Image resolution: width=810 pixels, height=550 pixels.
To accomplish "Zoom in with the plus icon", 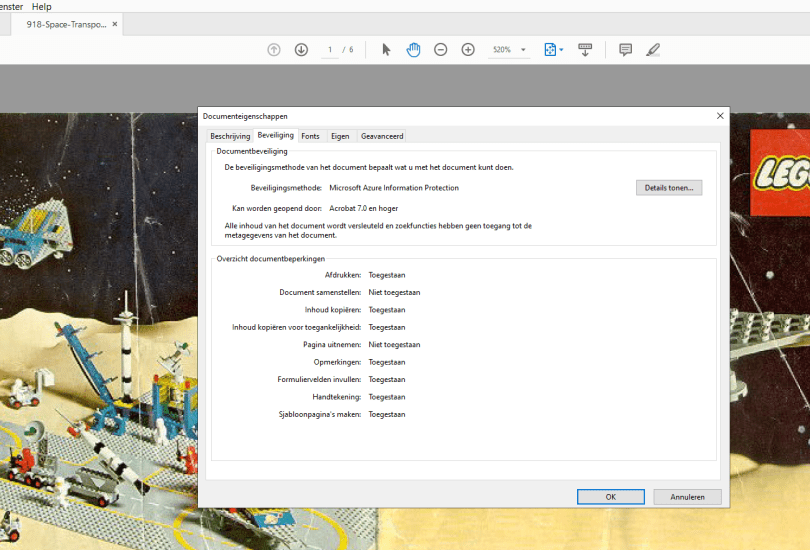I will pyautogui.click(x=468, y=50).
